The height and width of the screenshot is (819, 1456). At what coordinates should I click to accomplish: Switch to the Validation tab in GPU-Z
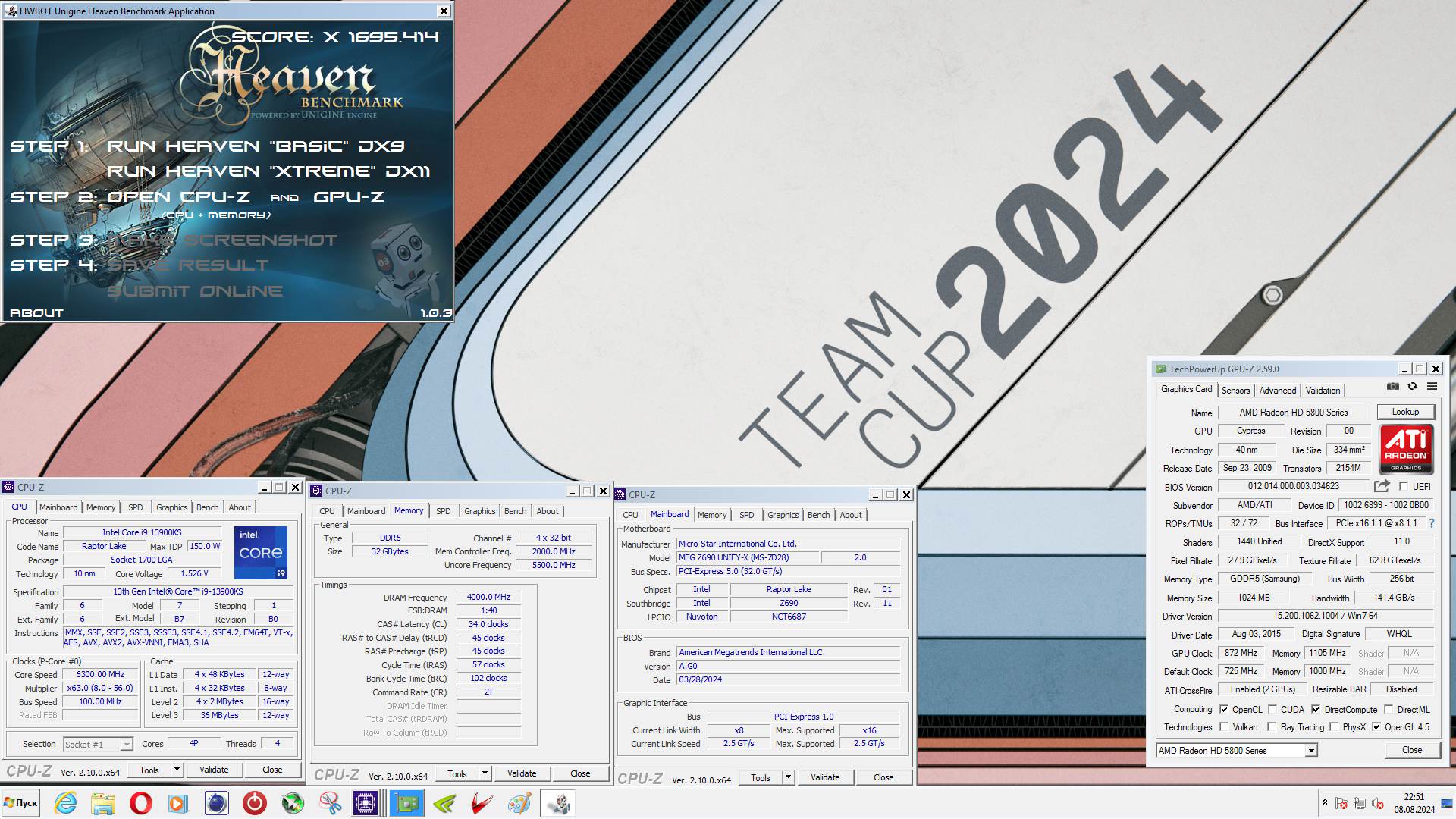1323,391
